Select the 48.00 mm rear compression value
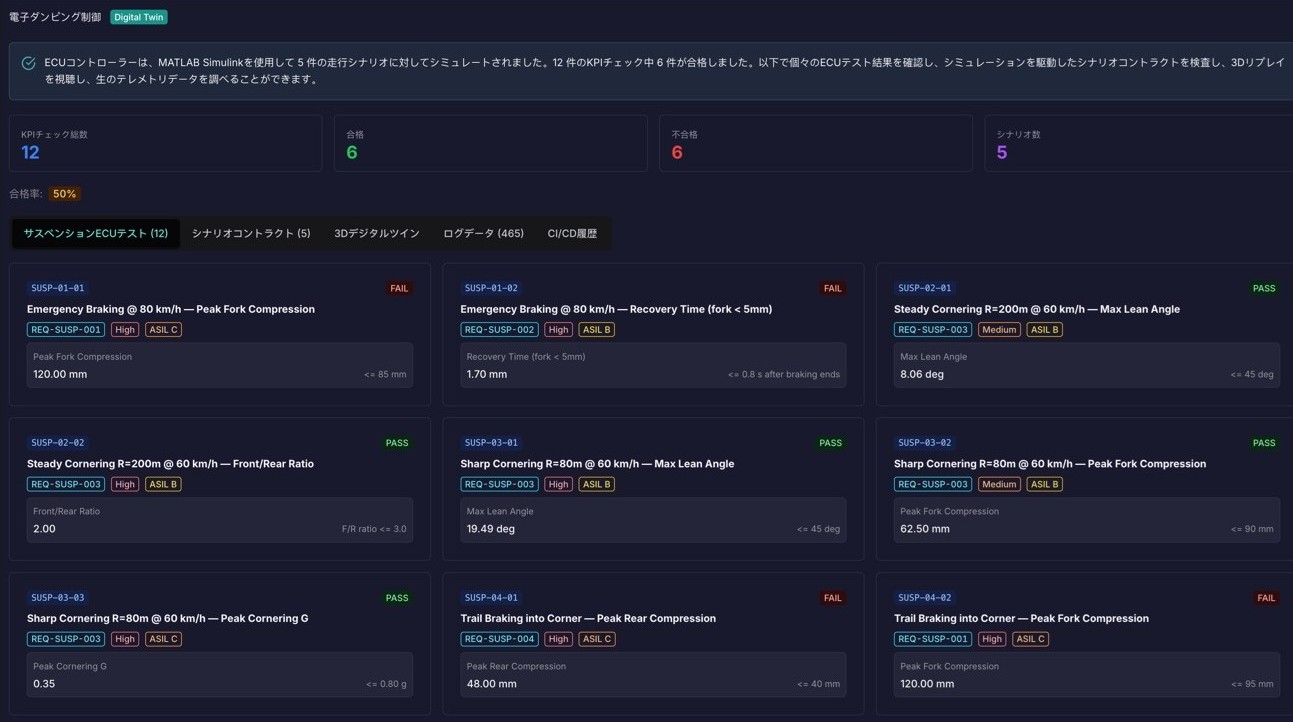Image resolution: width=1293 pixels, height=722 pixels. pos(492,684)
